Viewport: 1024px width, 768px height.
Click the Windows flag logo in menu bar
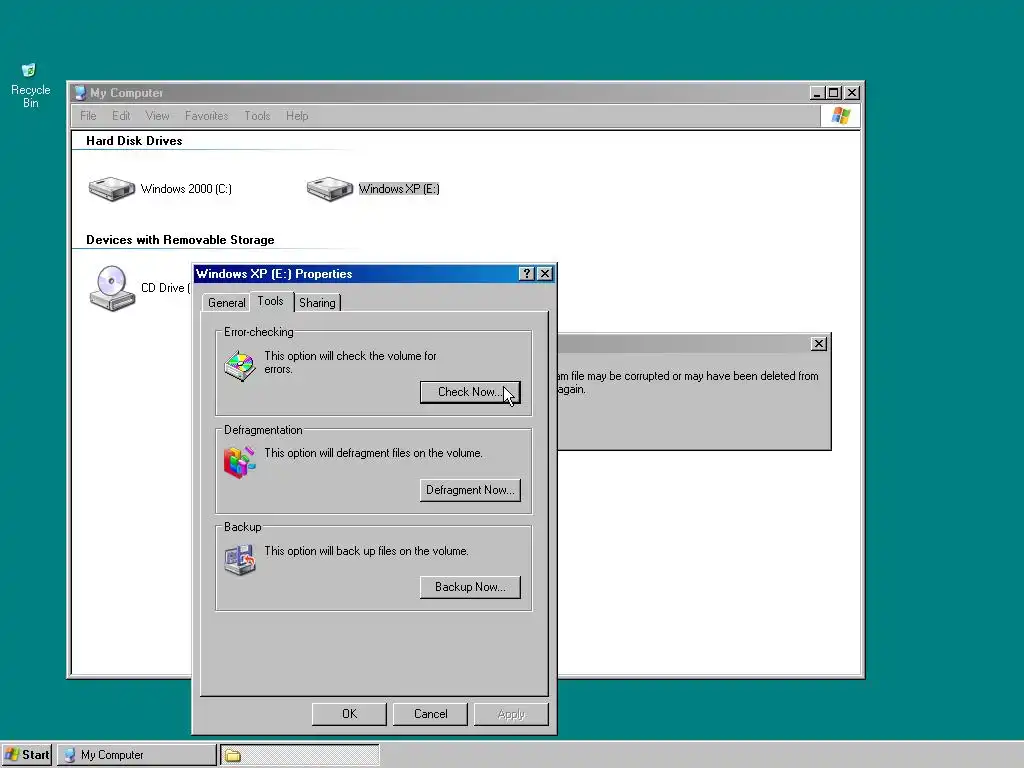pos(840,116)
